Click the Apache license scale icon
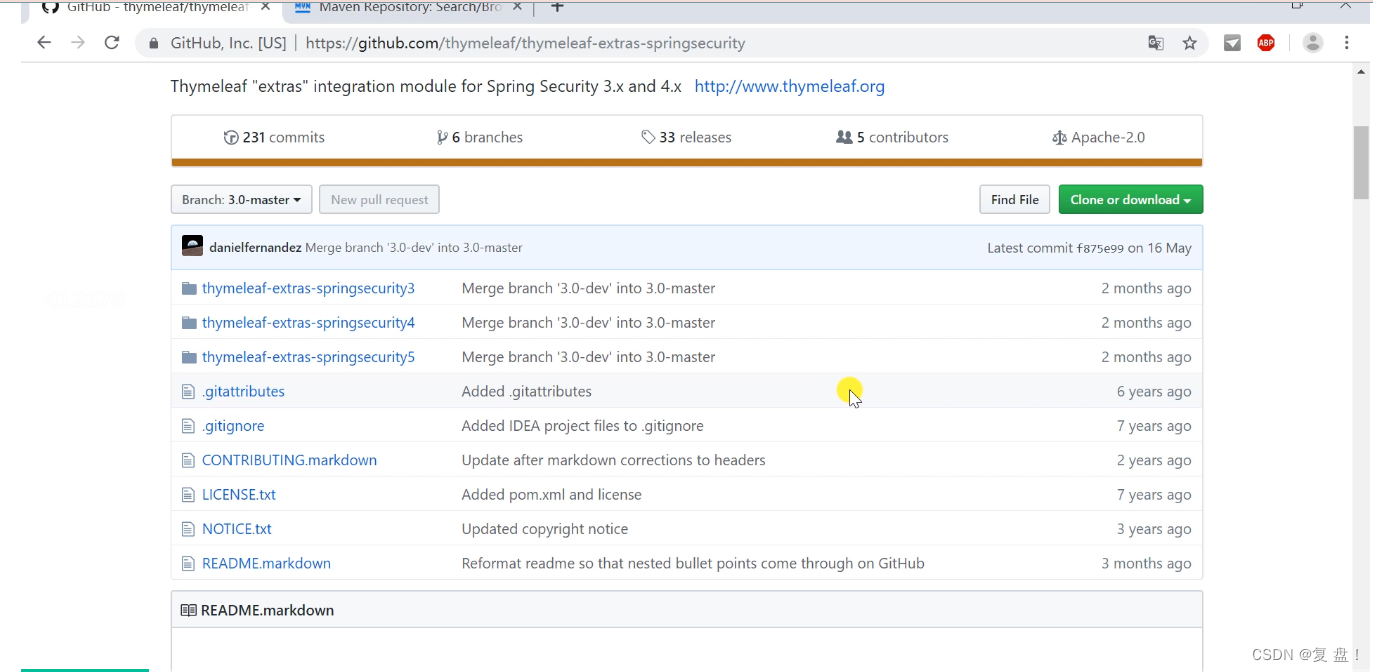Screen dimensions: 1373x672 [1059, 137]
